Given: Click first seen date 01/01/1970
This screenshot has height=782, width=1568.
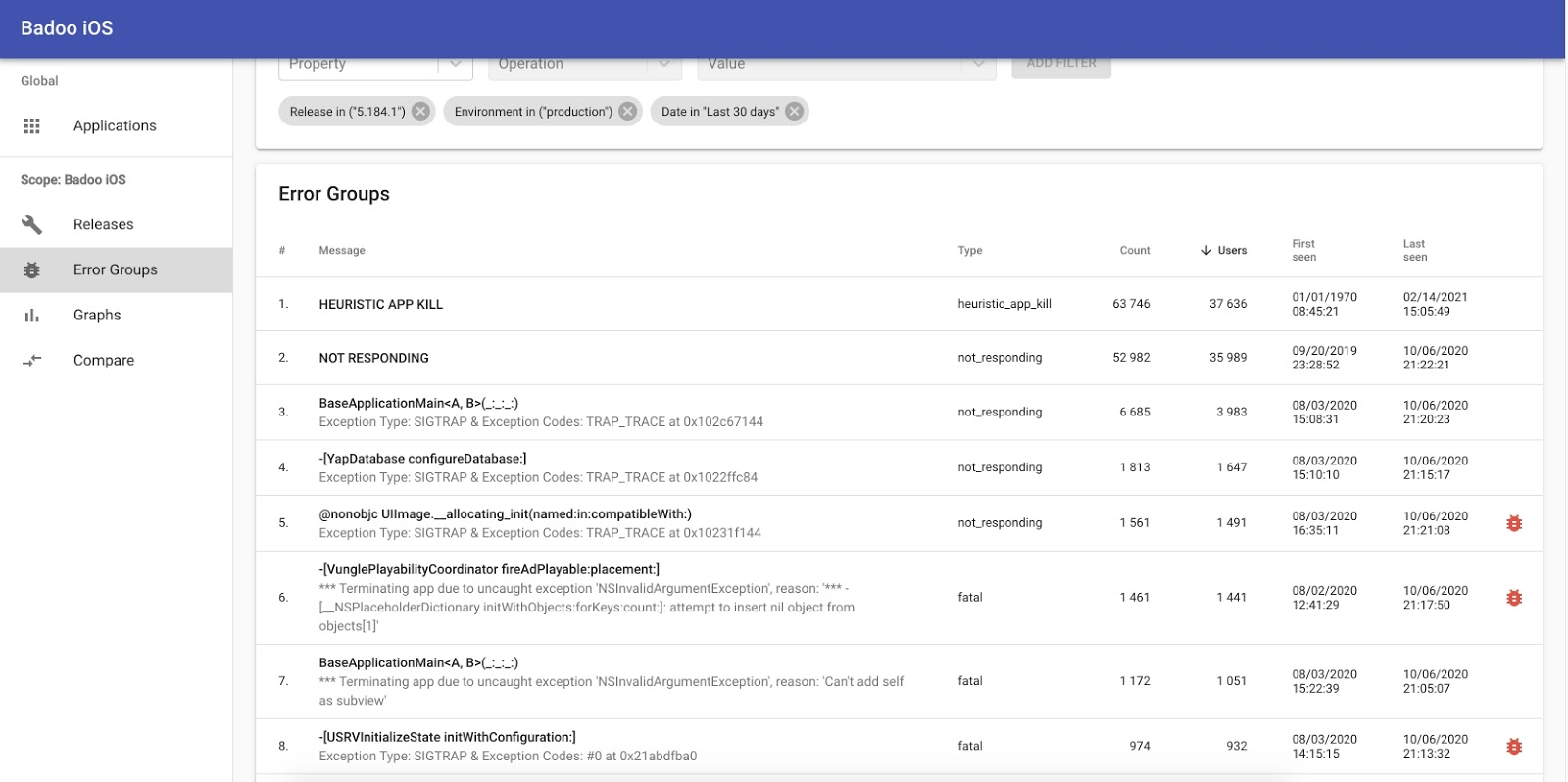Looking at the screenshot, I should click(x=1324, y=297).
